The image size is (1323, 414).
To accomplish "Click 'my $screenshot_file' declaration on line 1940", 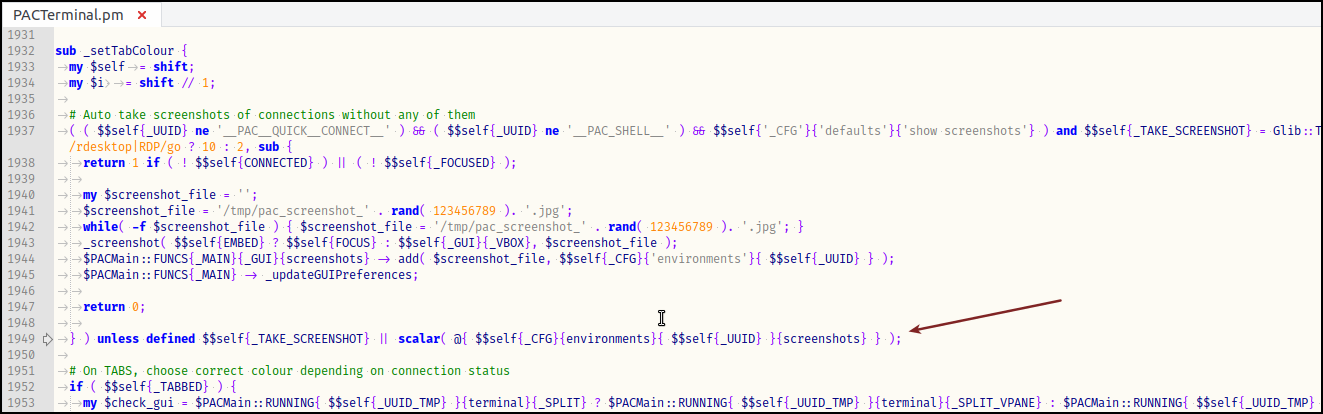I will click(156, 194).
